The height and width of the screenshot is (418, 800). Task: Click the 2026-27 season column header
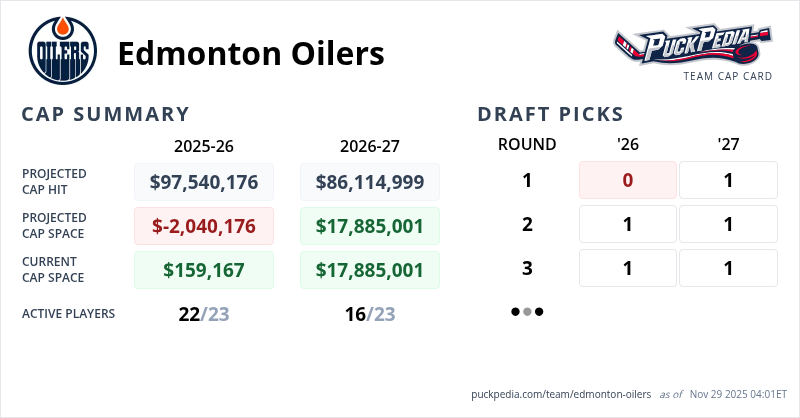pyautogui.click(x=369, y=145)
